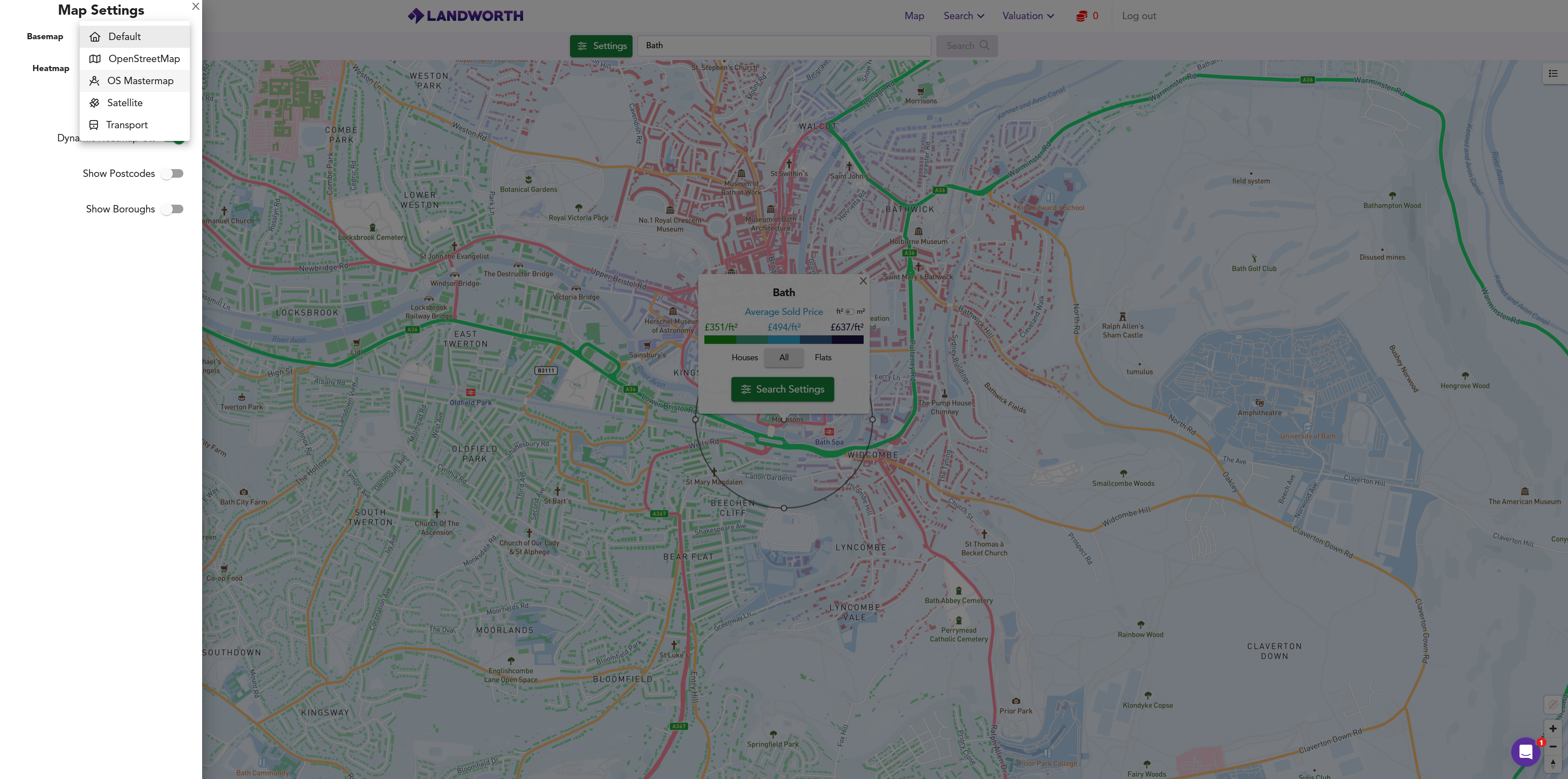Choose OS Mastermap basemap
This screenshot has height=779, width=1568.
140,81
